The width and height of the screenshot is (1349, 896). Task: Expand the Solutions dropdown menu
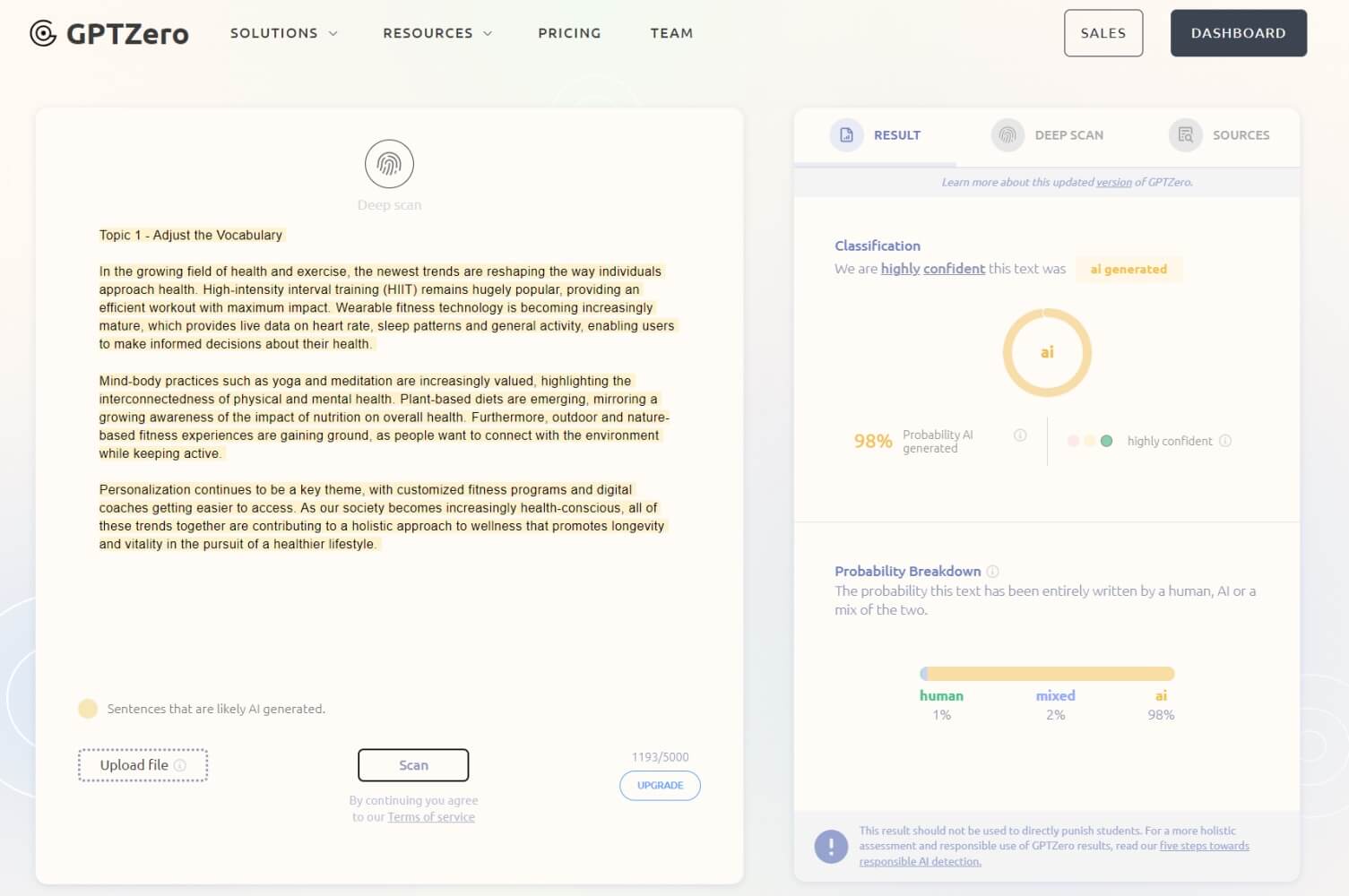pyautogui.click(x=283, y=33)
